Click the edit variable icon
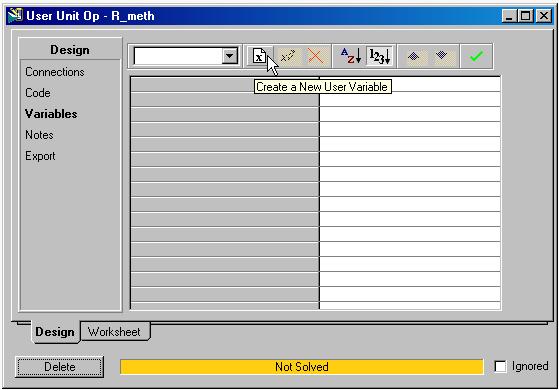Viewport: 559px width, 390px height. 288,56
